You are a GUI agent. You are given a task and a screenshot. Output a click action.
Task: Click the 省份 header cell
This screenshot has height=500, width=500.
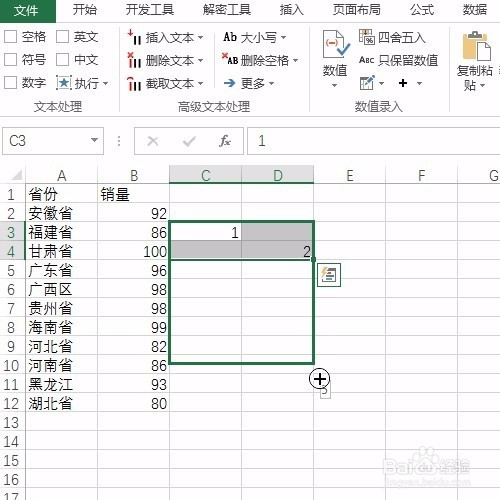(x=61, y=194)
